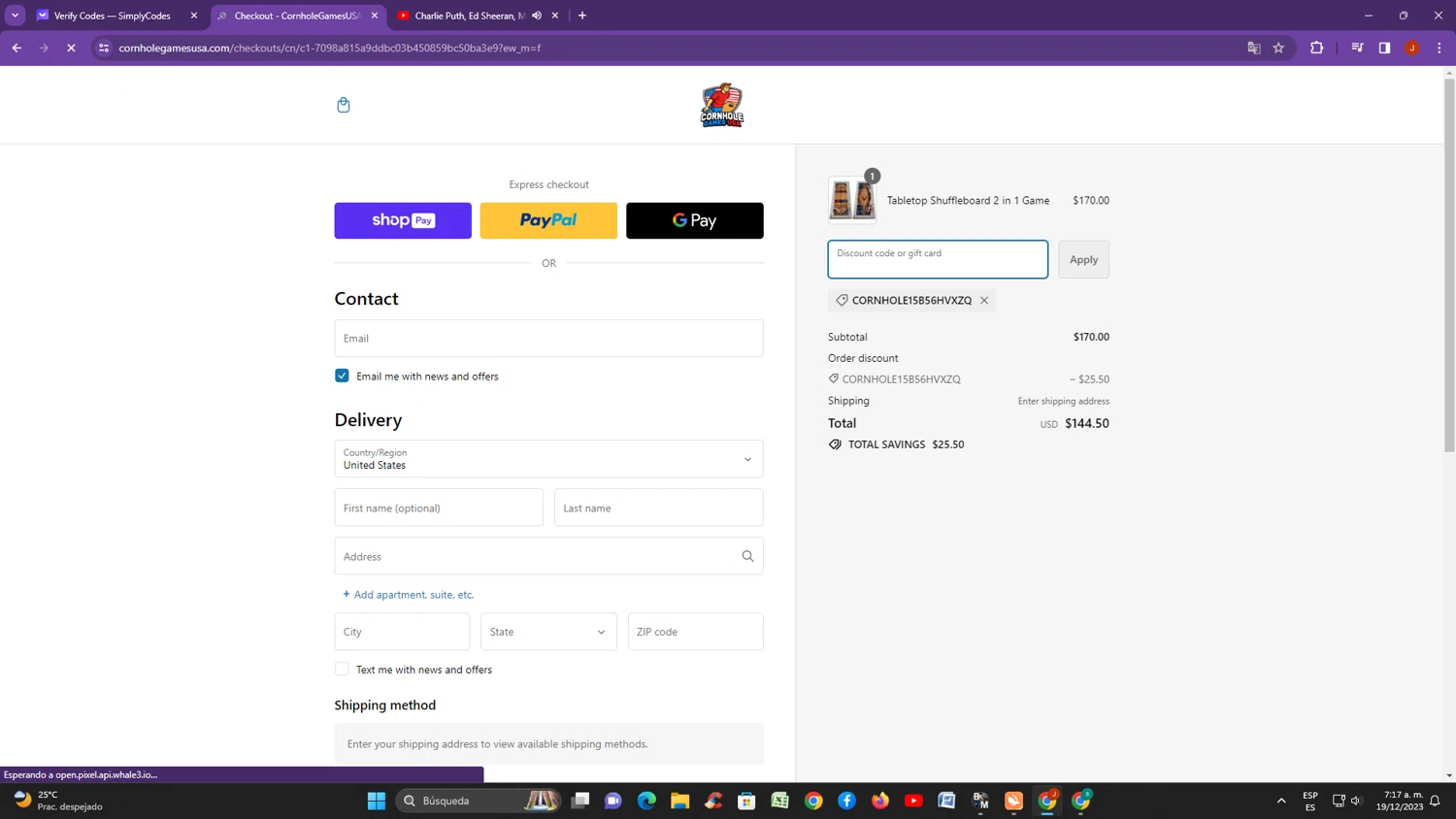Close the Verify Codes tab
This screenshot has height=819, width=1456.
pyautogui.click(x=194, y=16)
